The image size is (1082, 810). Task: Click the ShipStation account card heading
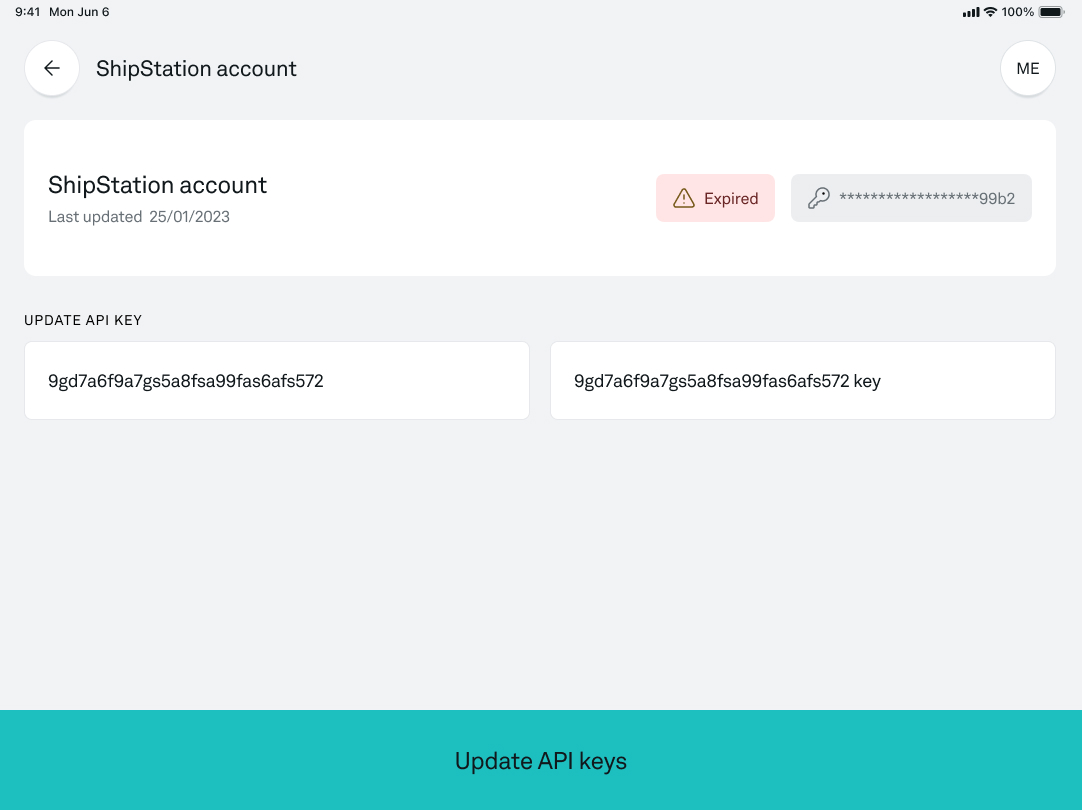(x=158, y=185)
